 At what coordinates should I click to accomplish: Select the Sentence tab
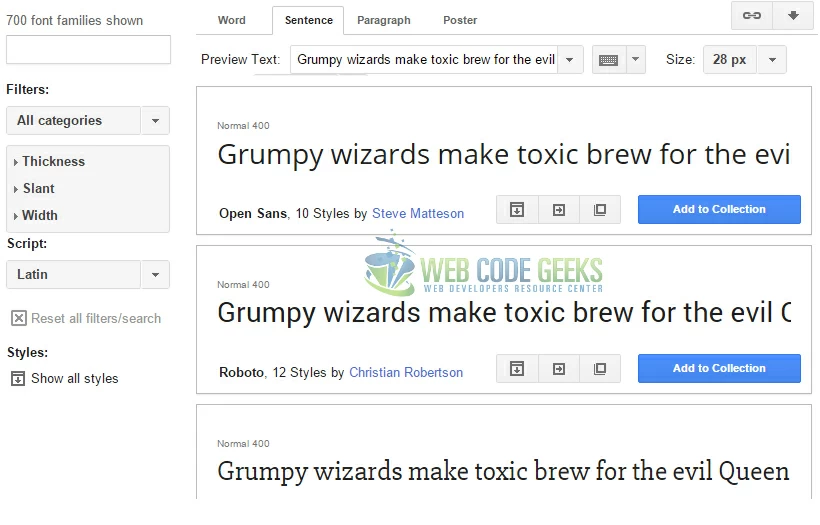tap(309, 20)
